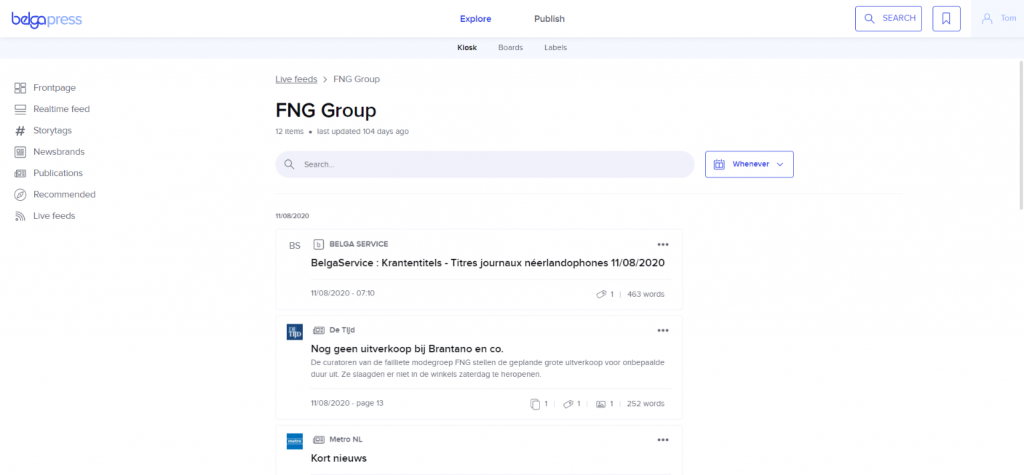This screenshot has height=475, width=1024.
Task: Focus the feed Search input field
Action: (485, 165)
